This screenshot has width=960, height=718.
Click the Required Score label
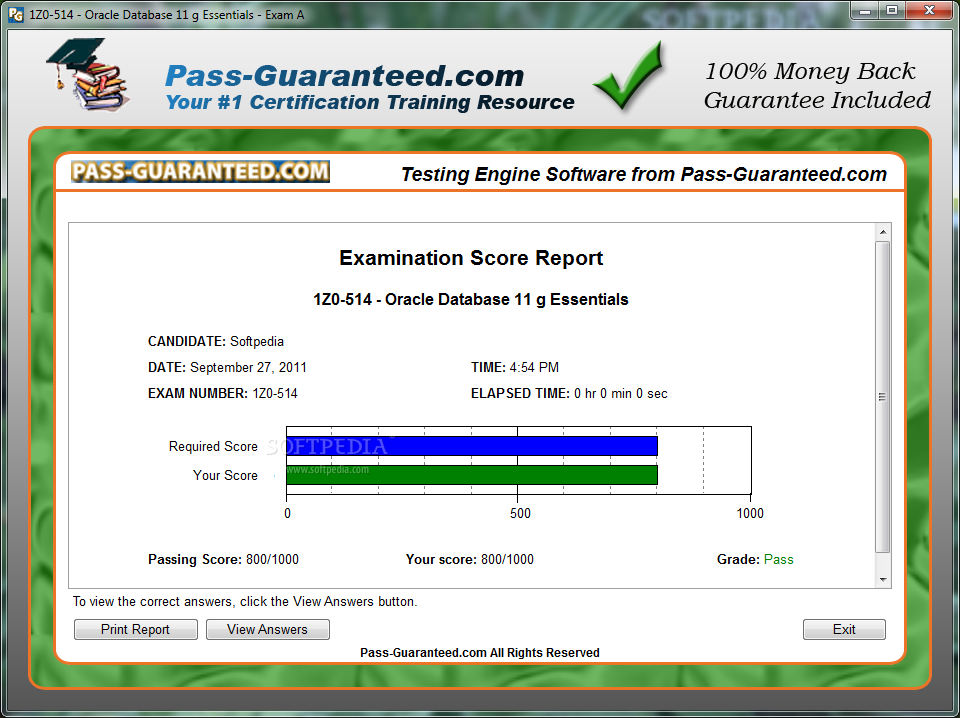(213, 446)
